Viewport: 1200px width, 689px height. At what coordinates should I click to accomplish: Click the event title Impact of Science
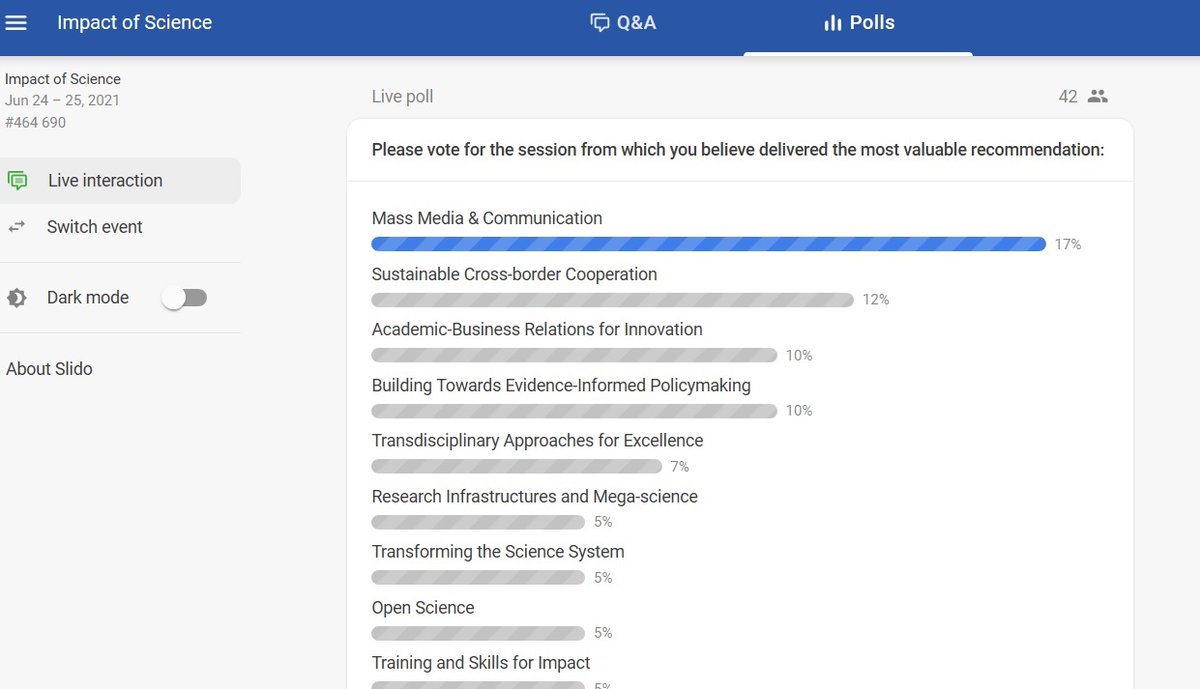[134, 21]
